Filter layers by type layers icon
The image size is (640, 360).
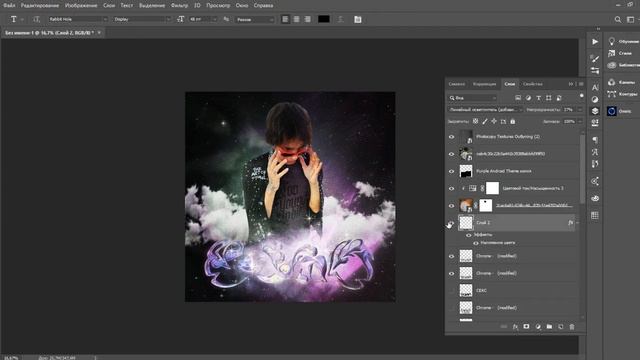click(x=538, y=98)
